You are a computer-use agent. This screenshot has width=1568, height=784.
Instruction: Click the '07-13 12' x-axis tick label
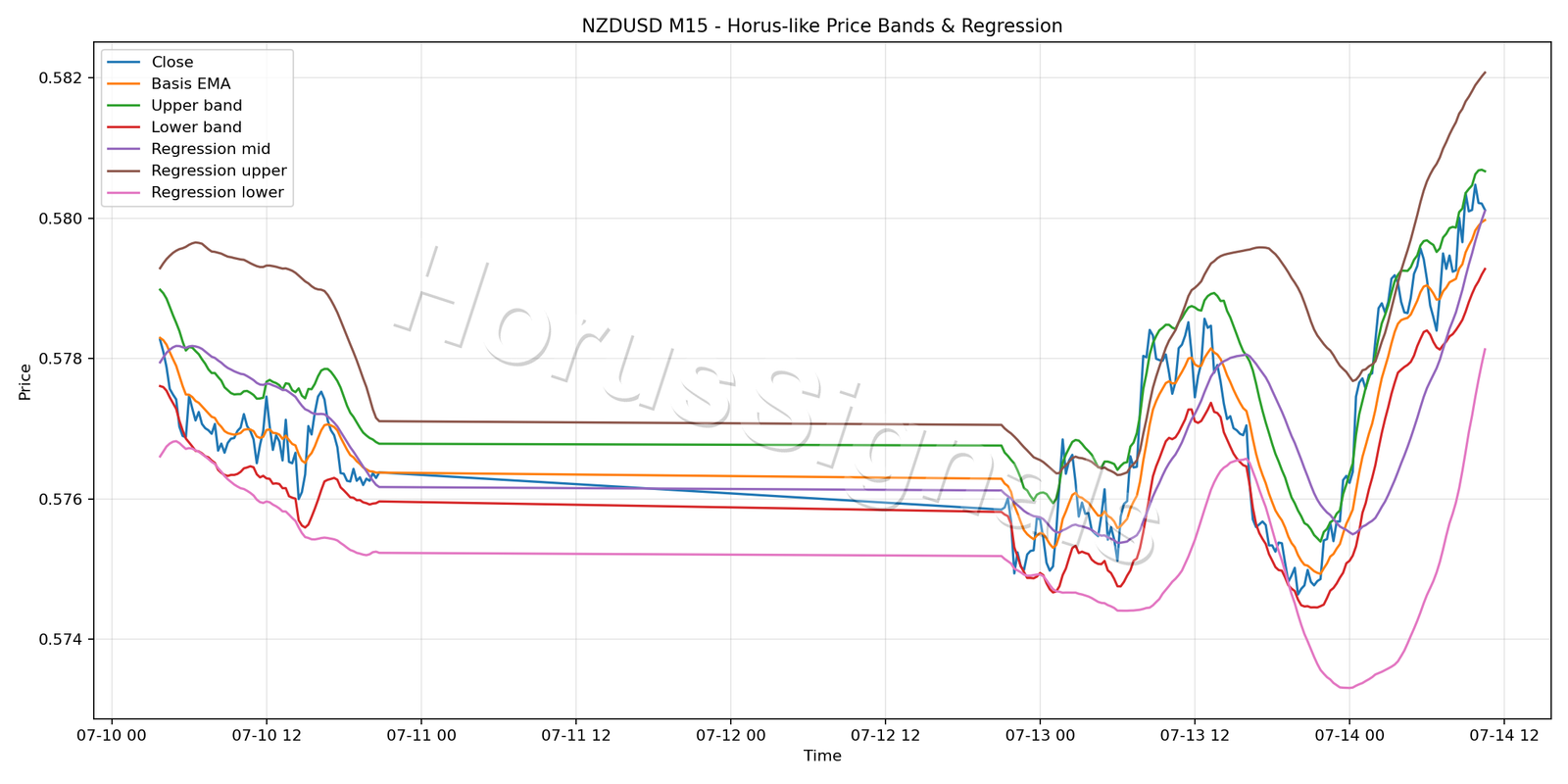pyautogui.click(x=1196, y=736)
